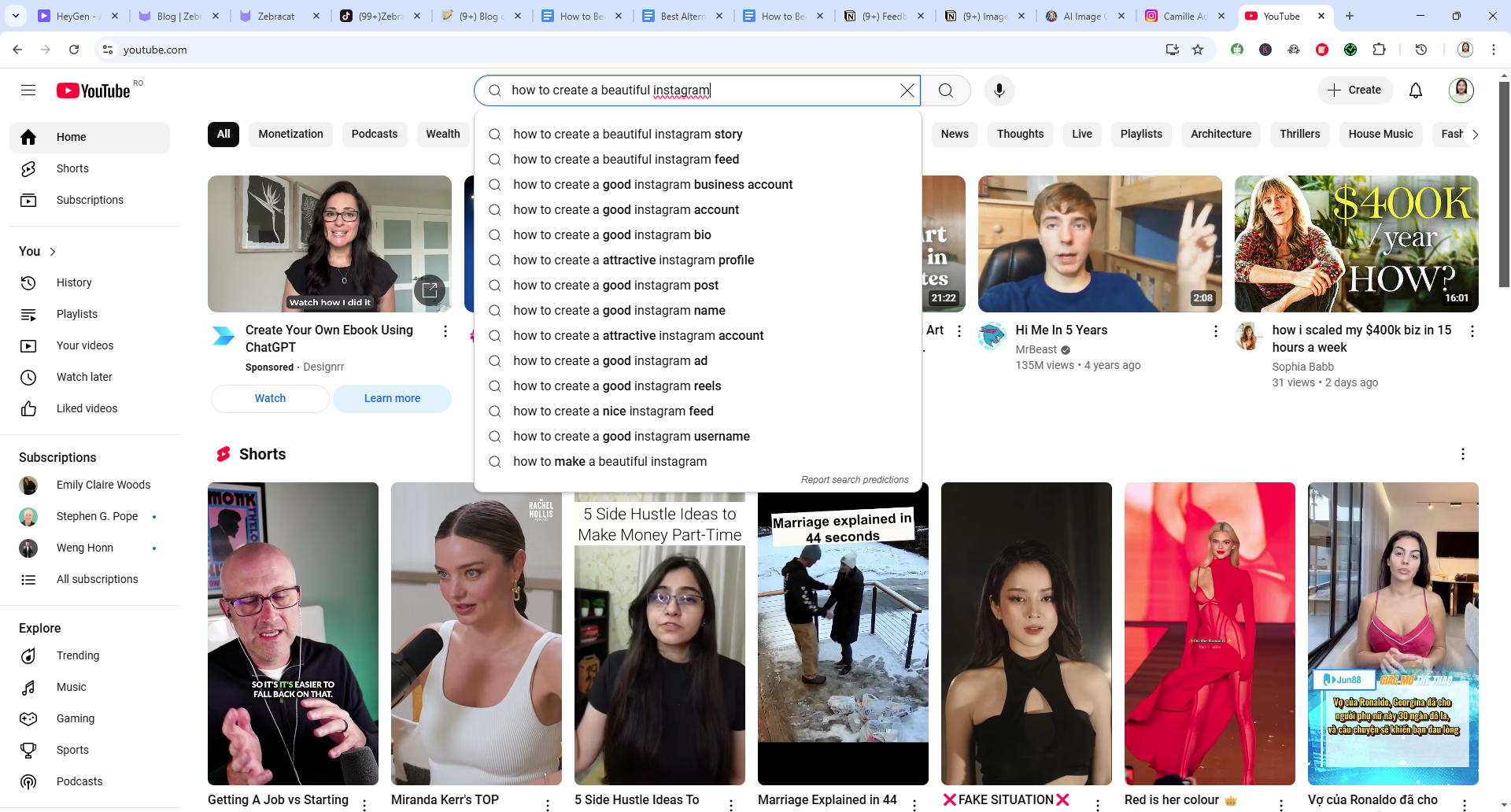The image size is (1511, 812).
Task: Select the Monetization chip
Action: [x=291, y=135]
